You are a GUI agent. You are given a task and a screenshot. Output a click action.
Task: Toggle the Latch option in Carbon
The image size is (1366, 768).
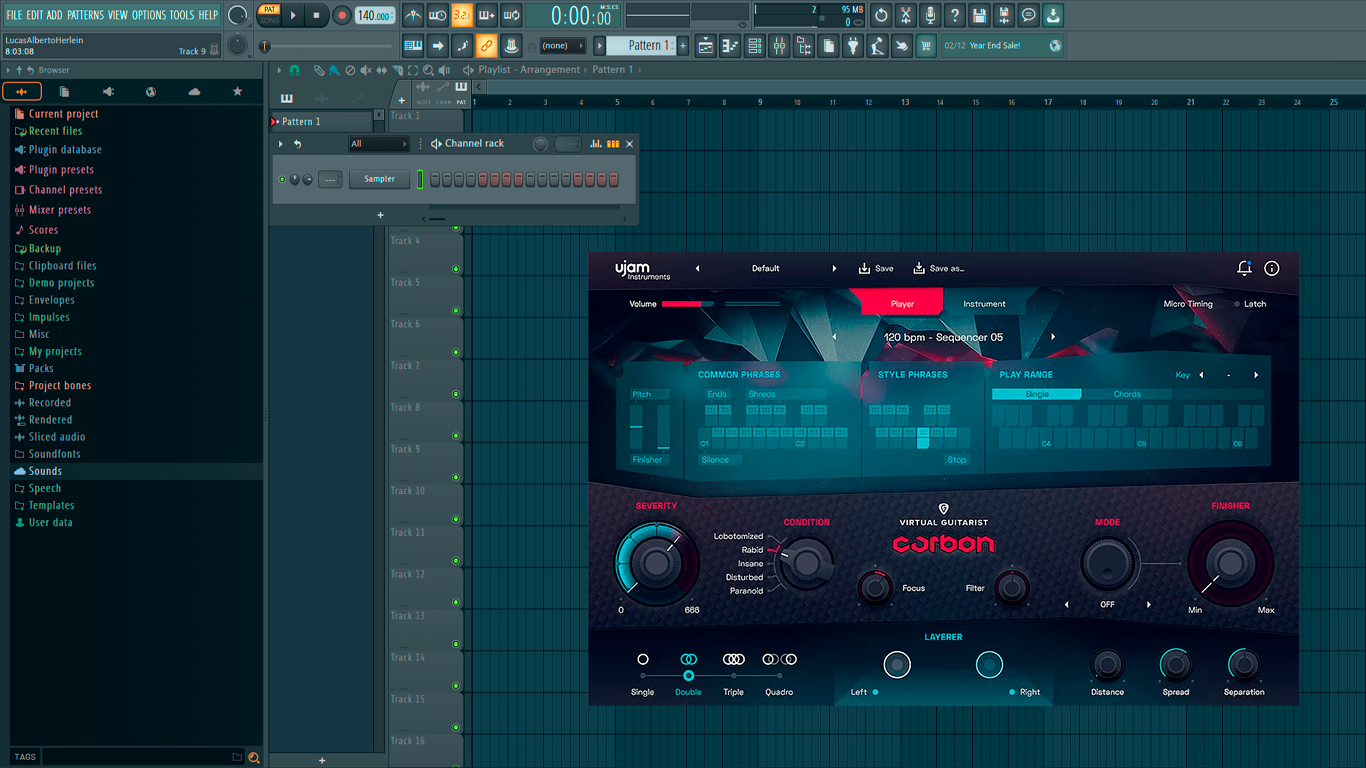pos(1249,304)
